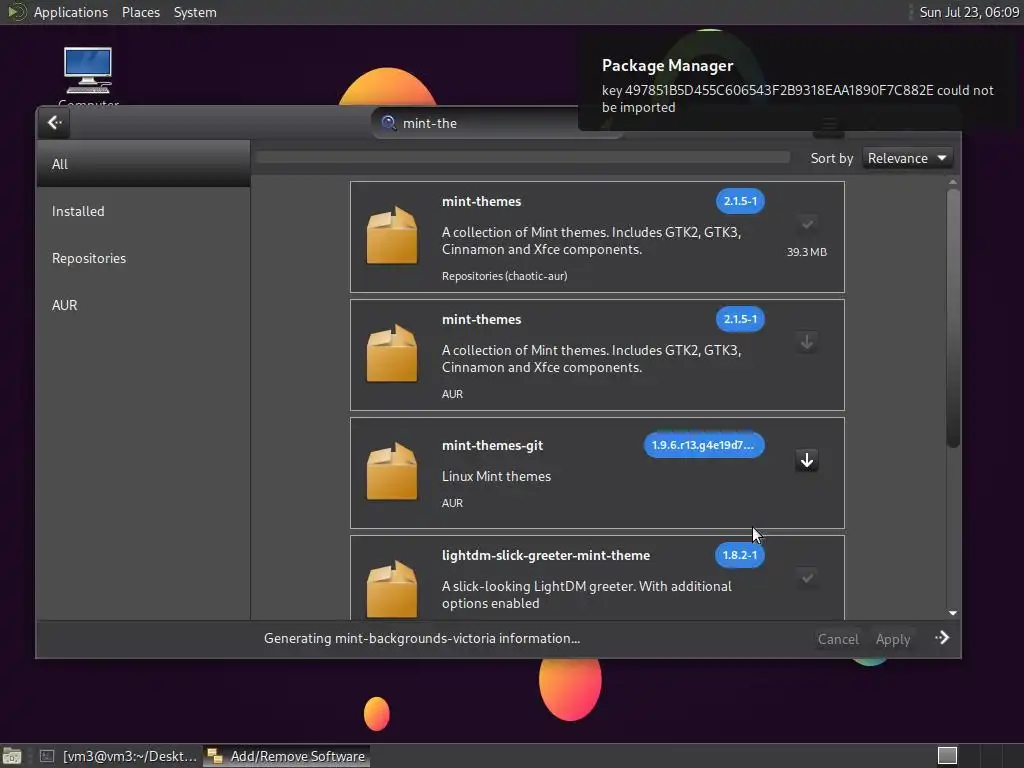The image size is (1024, 768).
Task: Toggle installed check for chaotic-aur mint-themes
Action: point(807,224)
